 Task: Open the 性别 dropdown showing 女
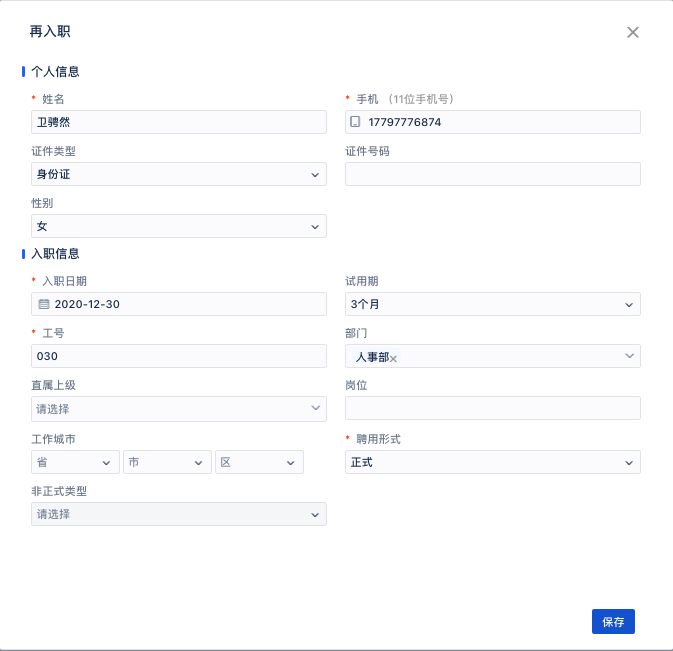[x=179, y=226]
